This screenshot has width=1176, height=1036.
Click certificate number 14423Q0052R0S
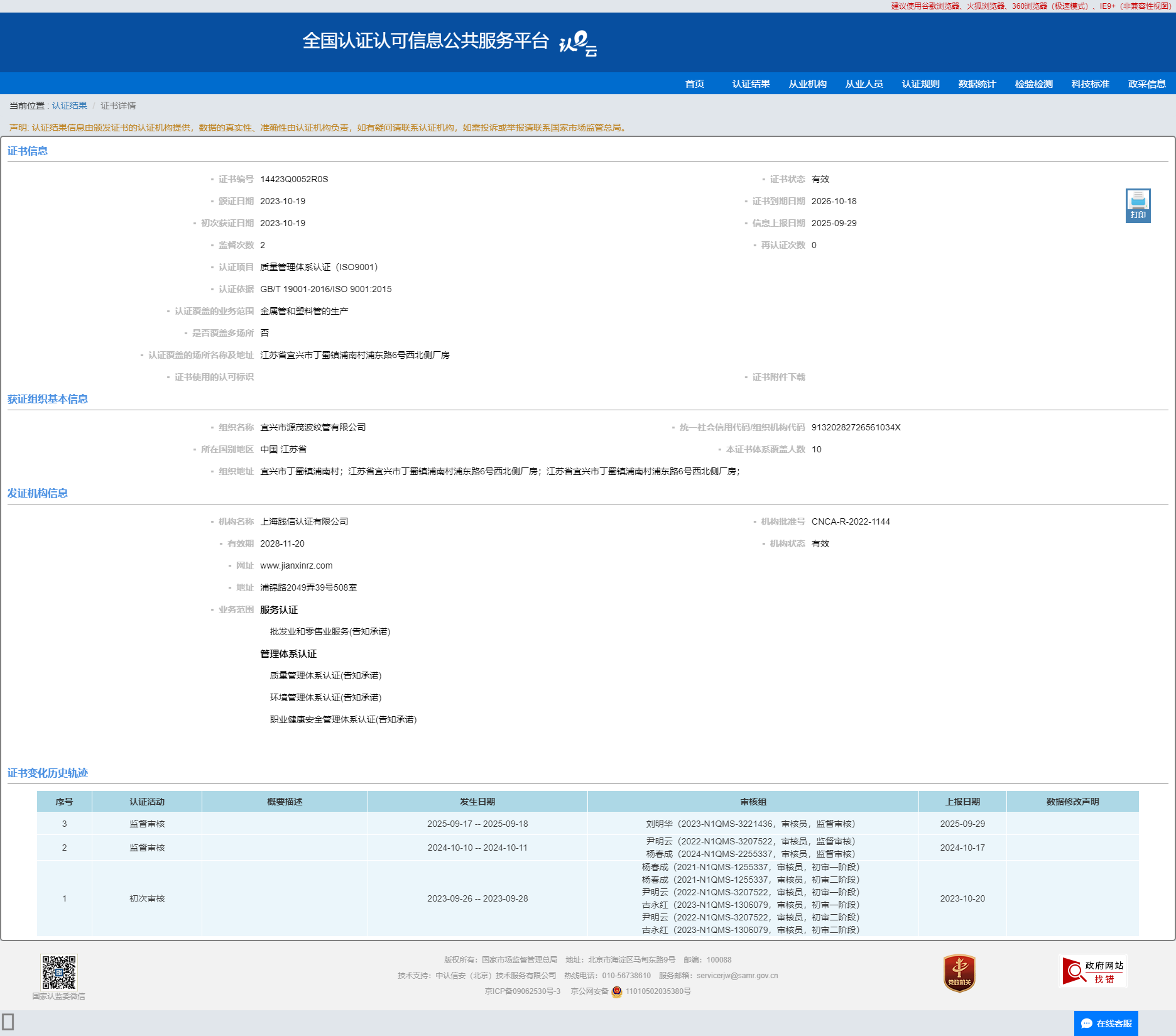(x=294, y=179)
